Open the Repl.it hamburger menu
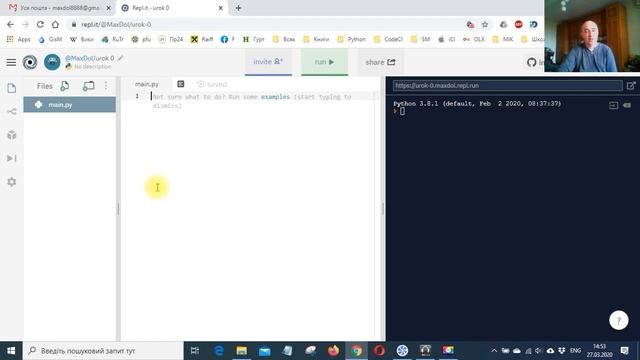 (x=11, y=62)
